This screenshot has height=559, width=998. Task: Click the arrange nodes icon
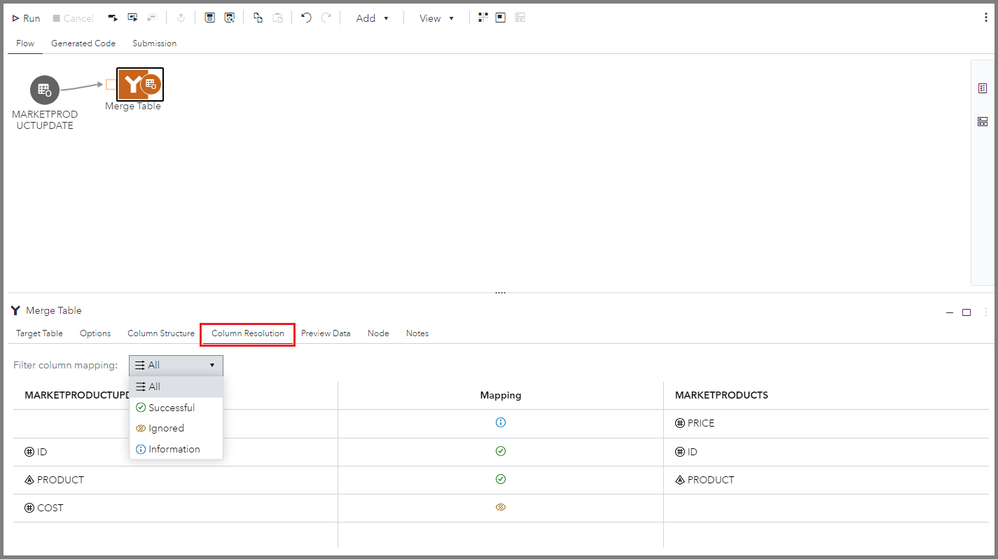(x=483, y=18)
